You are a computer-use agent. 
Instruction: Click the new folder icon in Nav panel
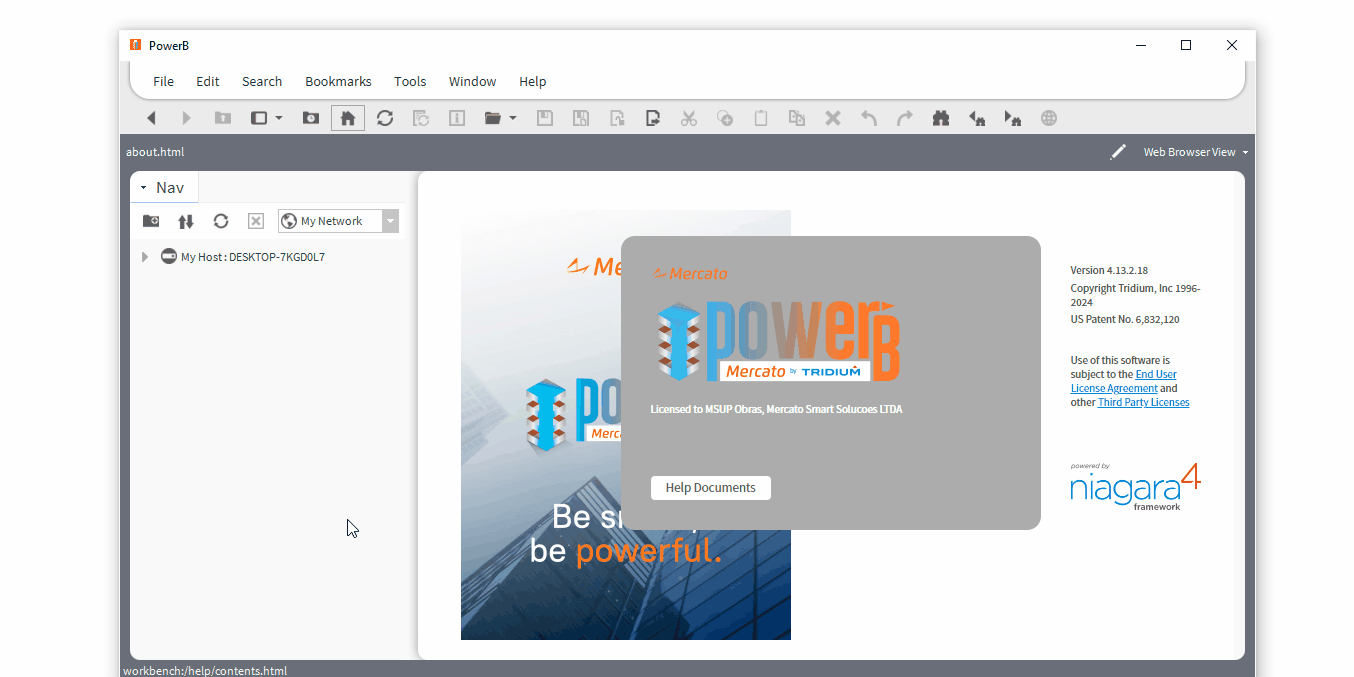tap(151, 221)
